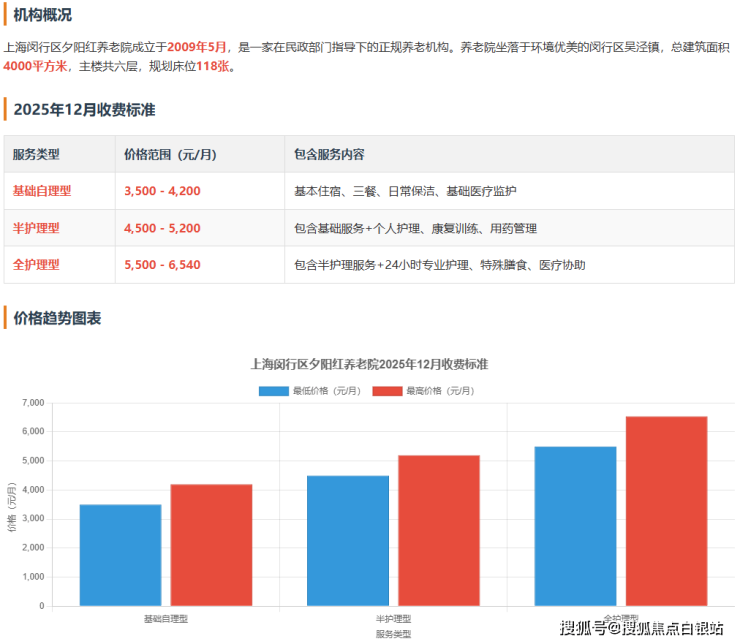This screenshot has height=644, width=740.
Task: Select 基础自理型 in the table
Action: point(42,191)
